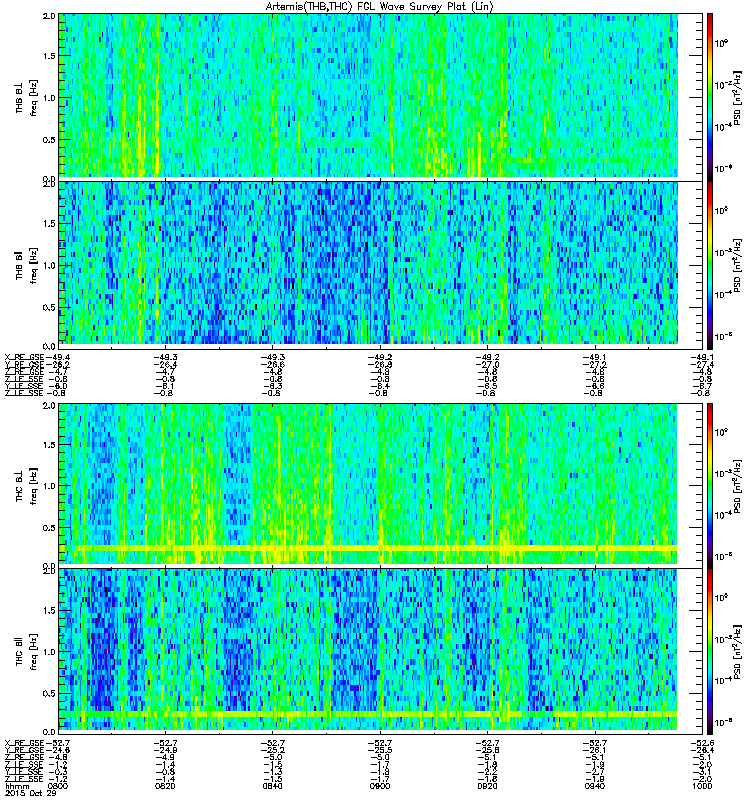Click 'PSD [nT²/Hz]' label of the bottom color bar

(738, 652)
